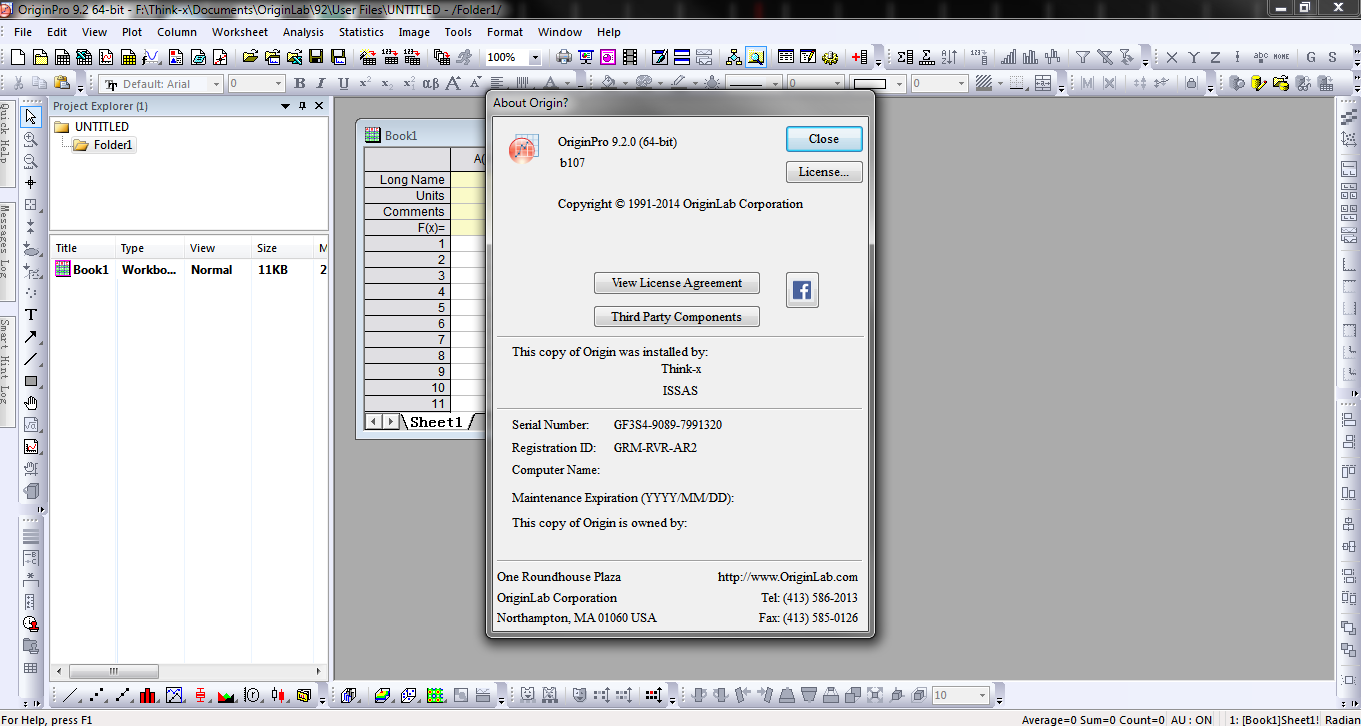Click the View License Agreement button

coord(676,283)
